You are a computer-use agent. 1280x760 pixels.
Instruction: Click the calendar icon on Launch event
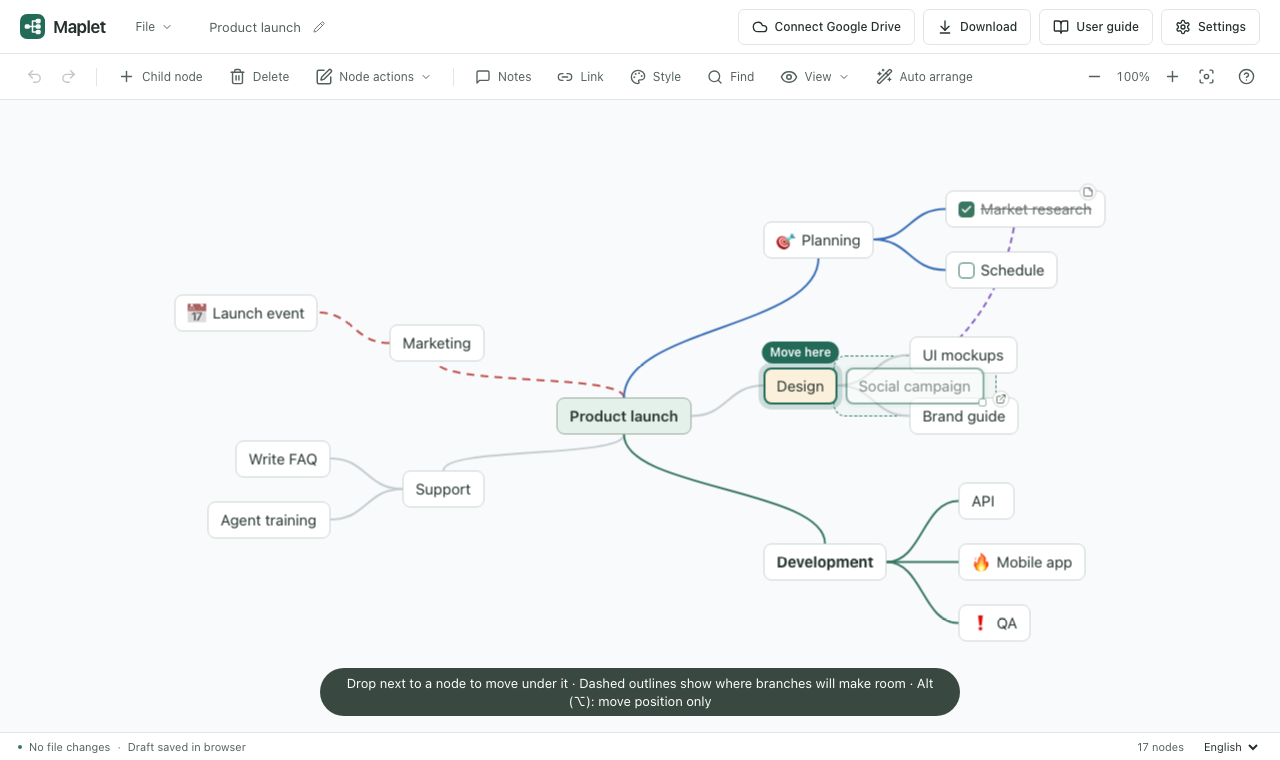197,313
